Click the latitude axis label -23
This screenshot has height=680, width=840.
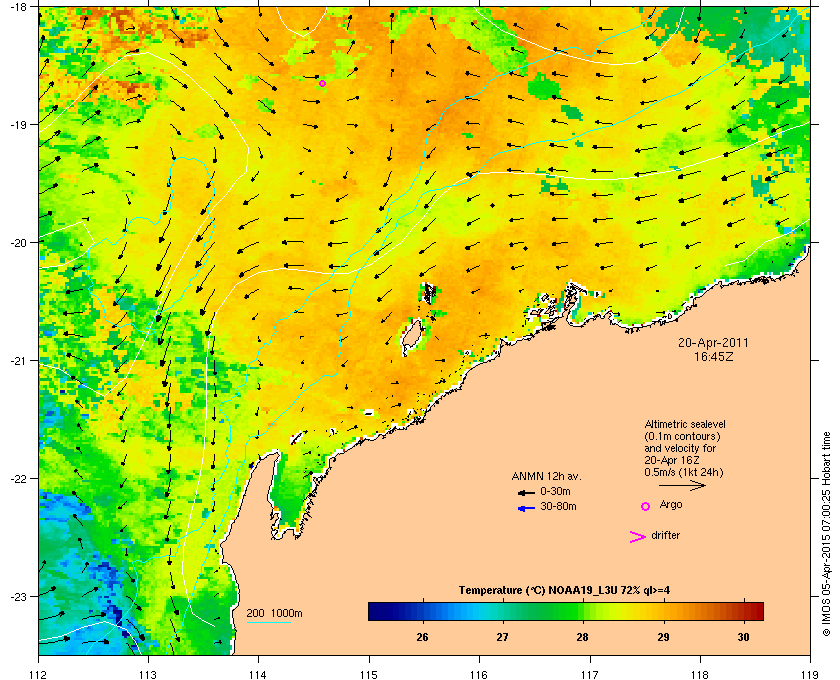pyautogui.click(x=18, y=596)
